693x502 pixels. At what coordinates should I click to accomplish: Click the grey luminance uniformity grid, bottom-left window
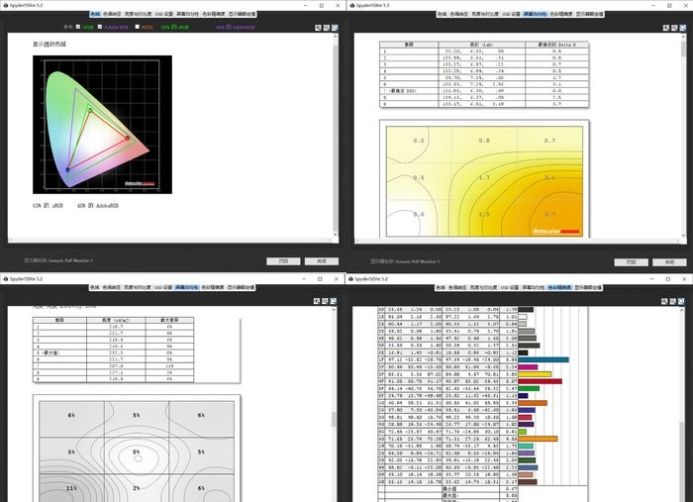[x=135, y=448]
